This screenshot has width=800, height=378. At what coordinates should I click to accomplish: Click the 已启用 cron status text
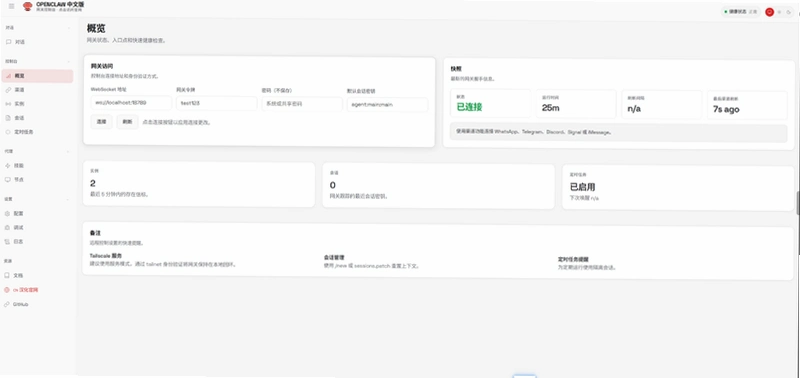[583, 187]
